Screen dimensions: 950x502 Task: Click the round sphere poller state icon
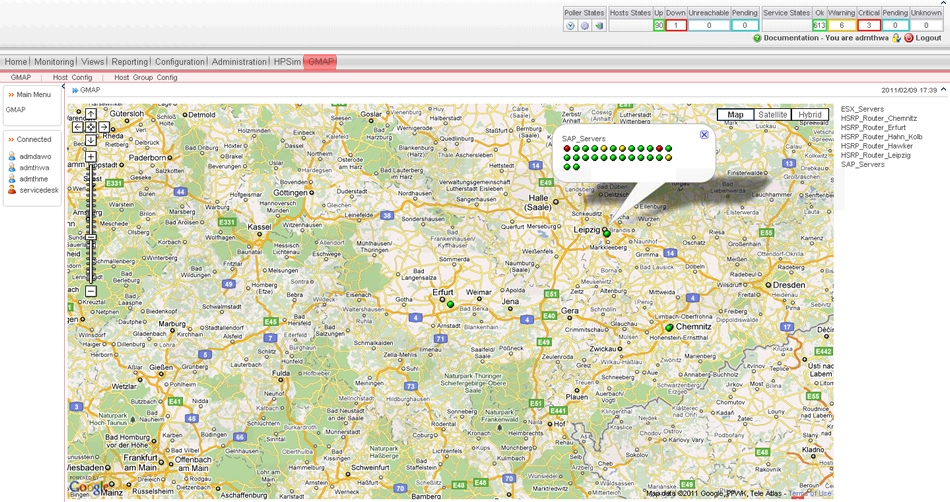point(585,25)
